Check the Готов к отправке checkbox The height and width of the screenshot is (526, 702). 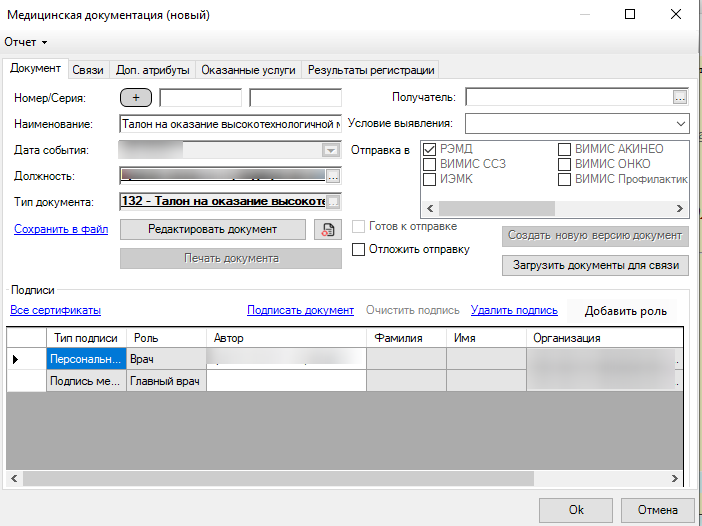(358, 227)
